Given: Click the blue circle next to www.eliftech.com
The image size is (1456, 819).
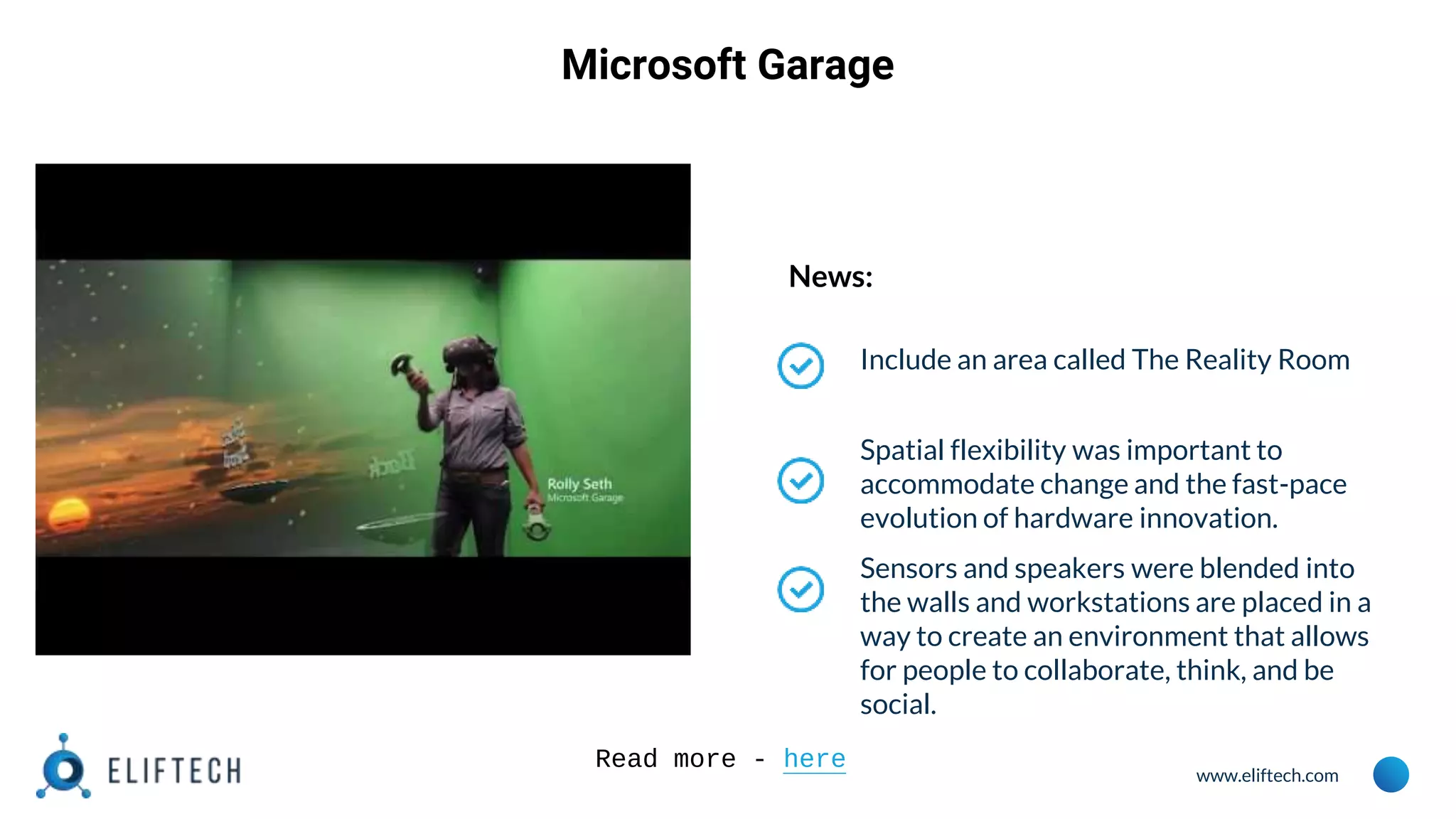Looking at the screenshot, I should 1391,774.
